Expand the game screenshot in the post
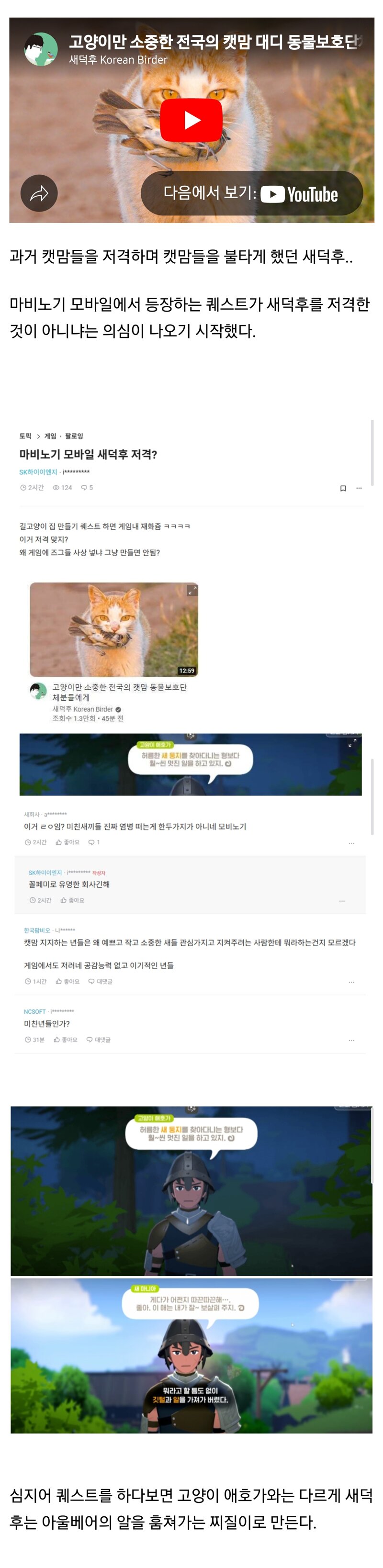 352,743
